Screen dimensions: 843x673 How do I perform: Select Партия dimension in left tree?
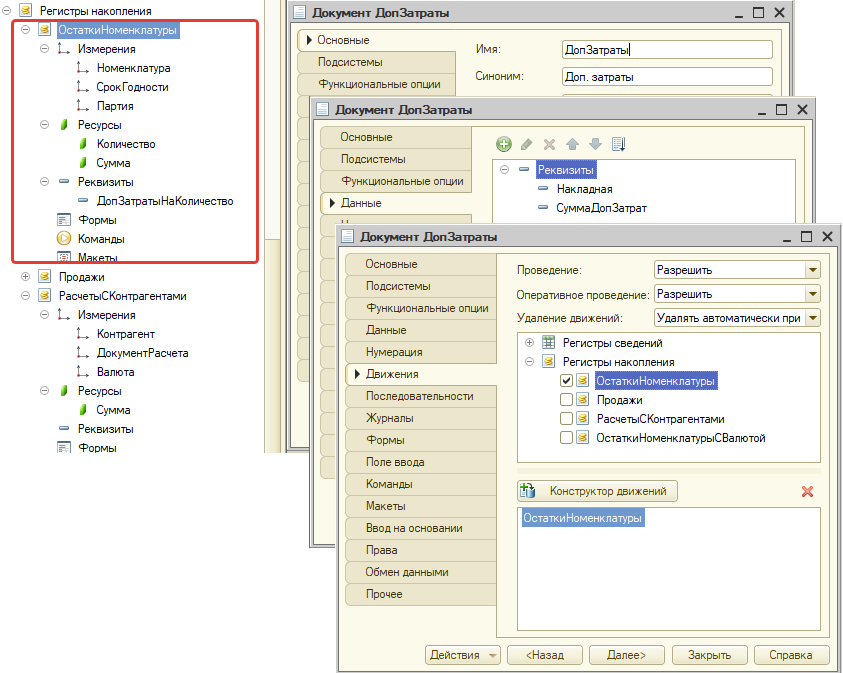click(115, 106)
